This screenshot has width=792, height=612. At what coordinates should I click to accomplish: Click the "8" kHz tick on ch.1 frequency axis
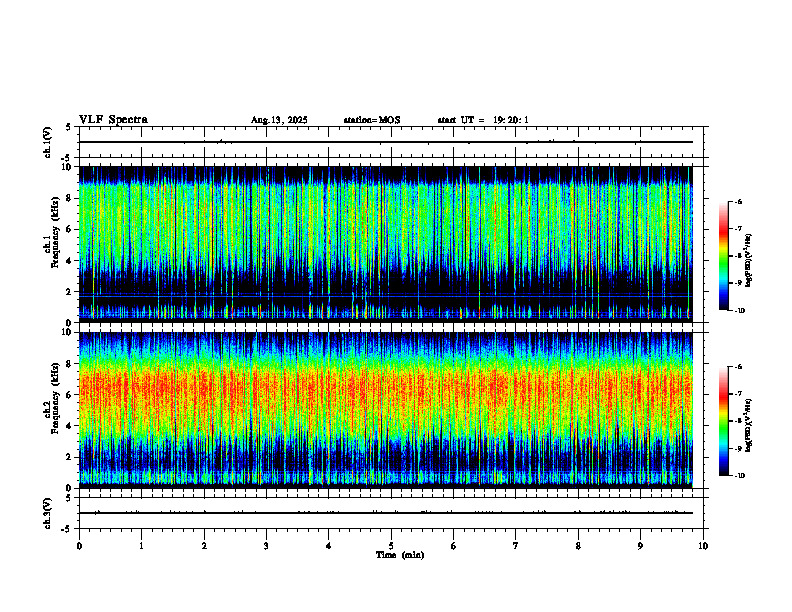(70, 198)
